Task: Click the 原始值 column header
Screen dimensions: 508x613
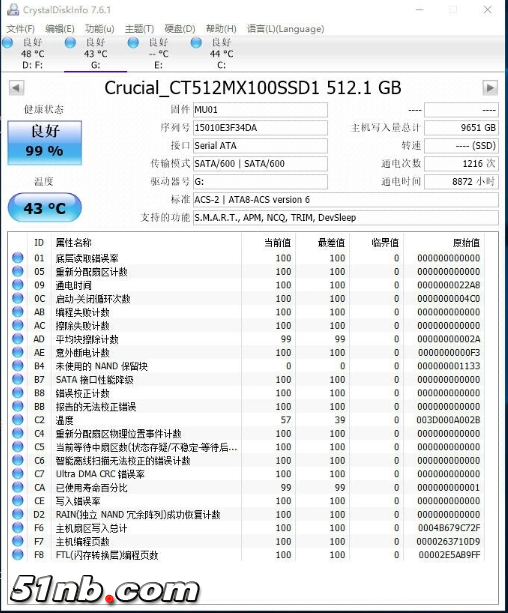Action: 466,243
